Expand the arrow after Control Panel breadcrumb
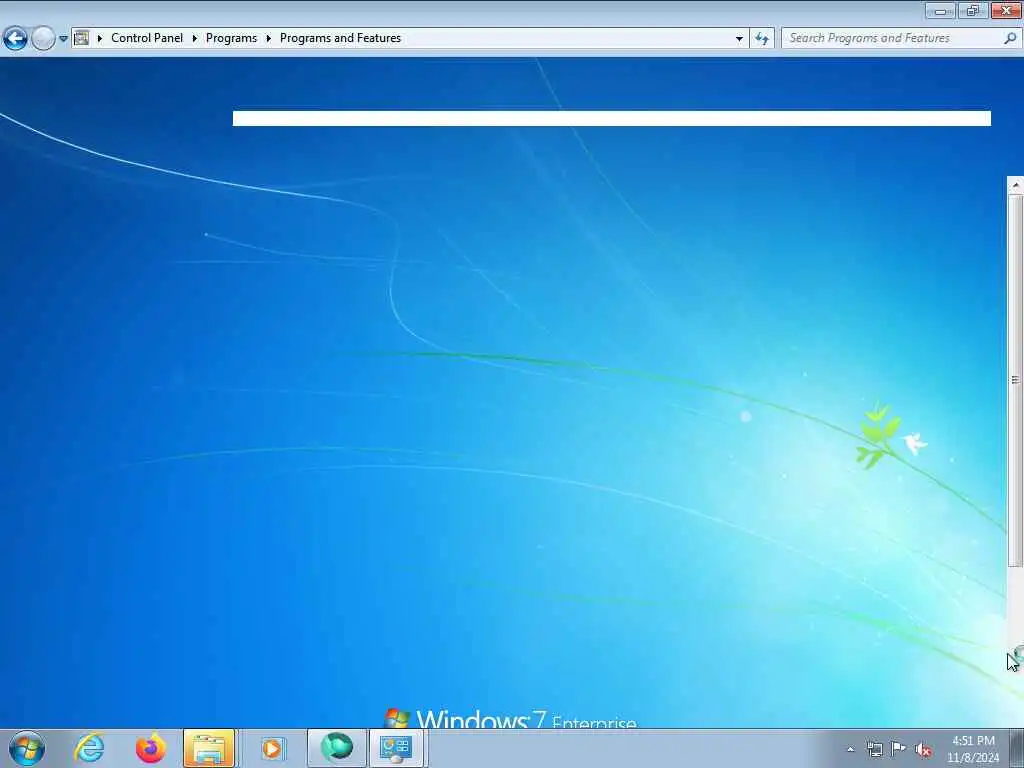The height and width of the screenshot is (768, 1024). 195,39
